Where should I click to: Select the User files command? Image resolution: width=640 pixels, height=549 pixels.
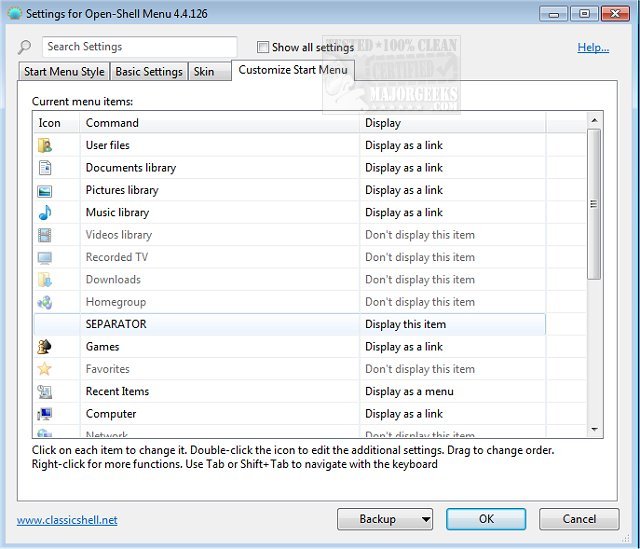point(108,145)
